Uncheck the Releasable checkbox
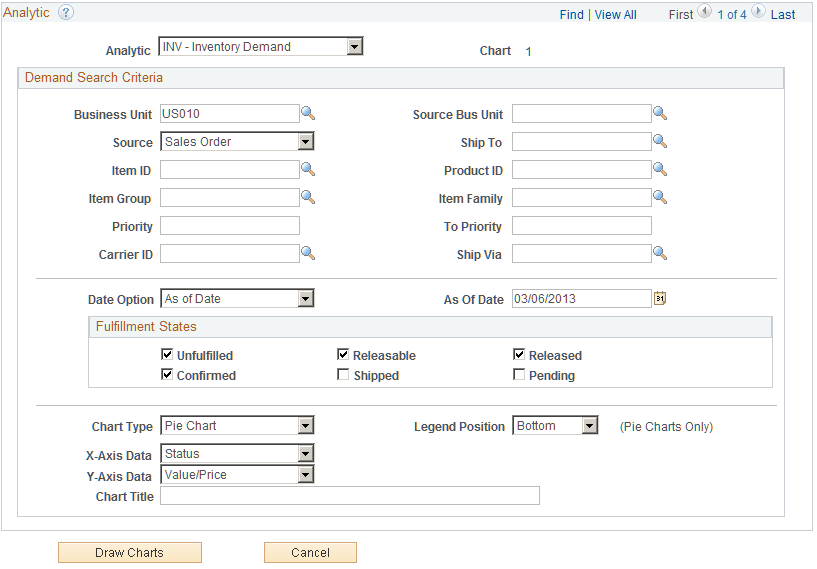 [343, 355]
